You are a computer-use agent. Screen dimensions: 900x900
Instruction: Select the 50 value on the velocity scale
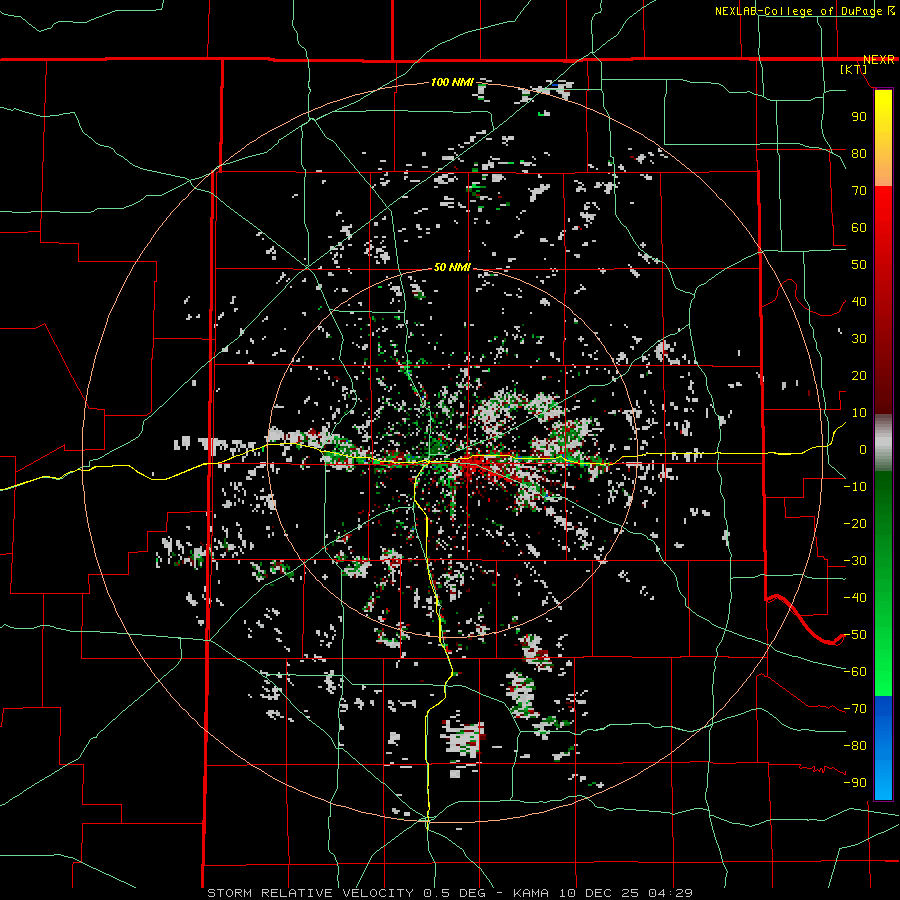pyautogui.click(x=859, y=265)
